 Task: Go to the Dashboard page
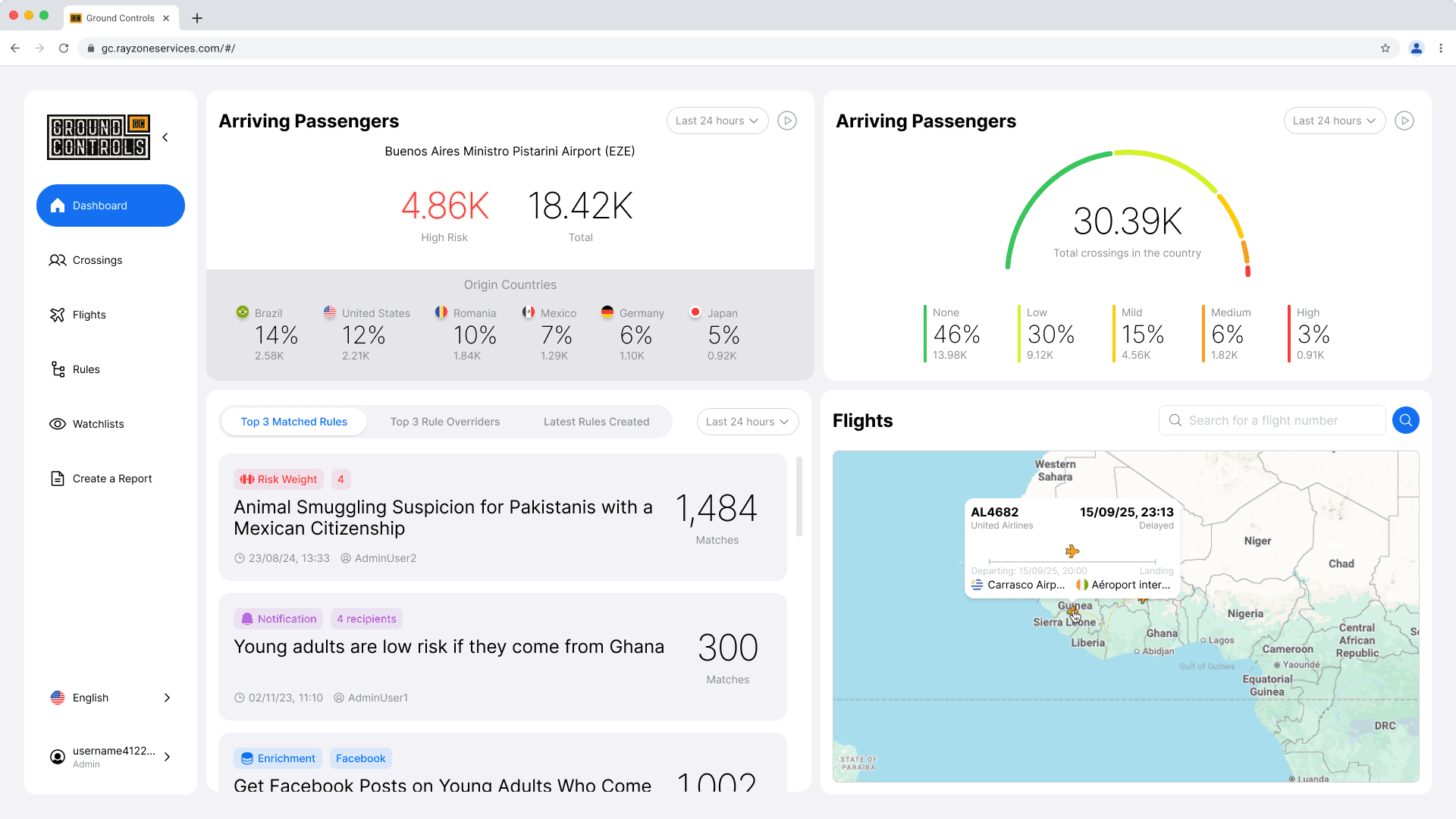(111, 206)
